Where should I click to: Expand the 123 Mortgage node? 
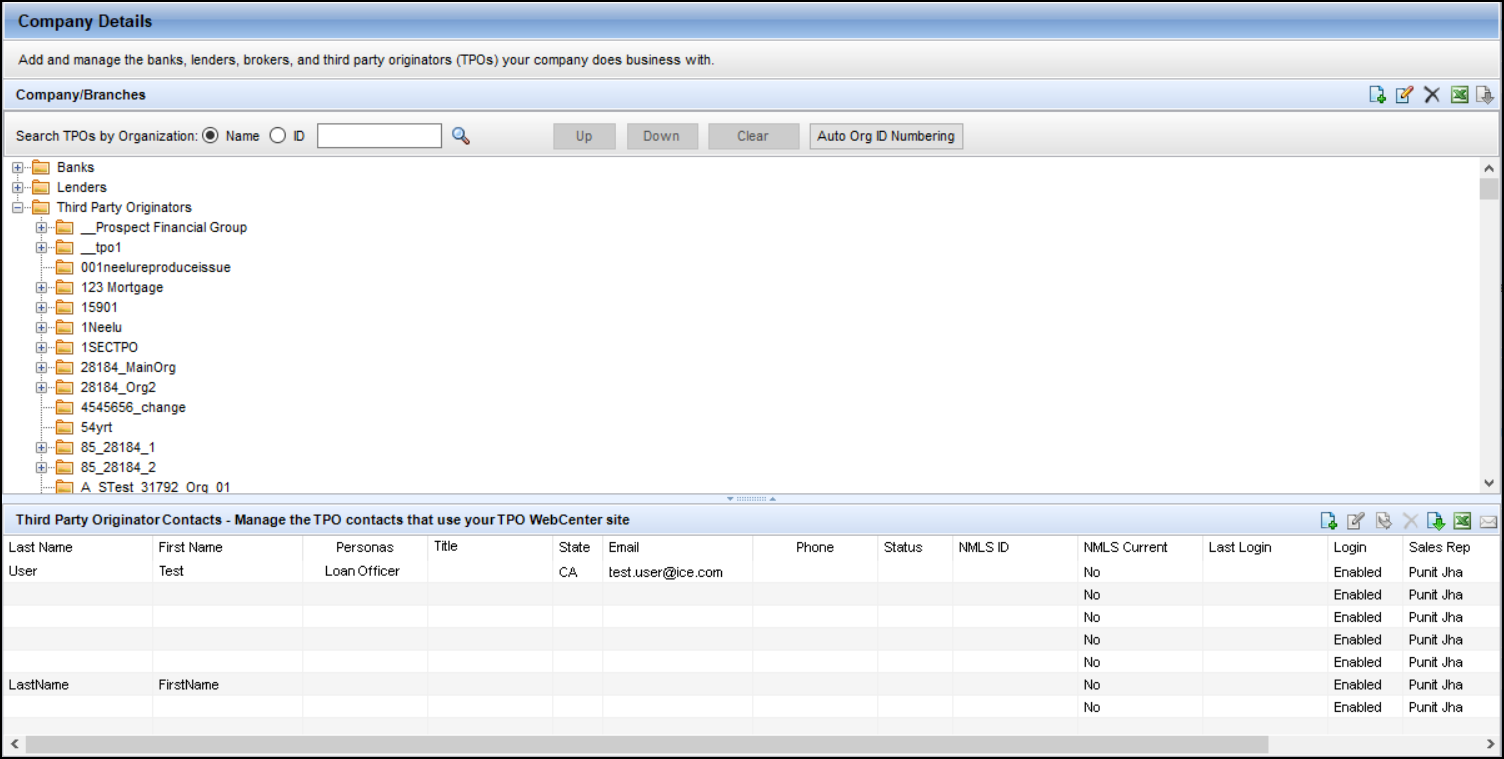41,287
